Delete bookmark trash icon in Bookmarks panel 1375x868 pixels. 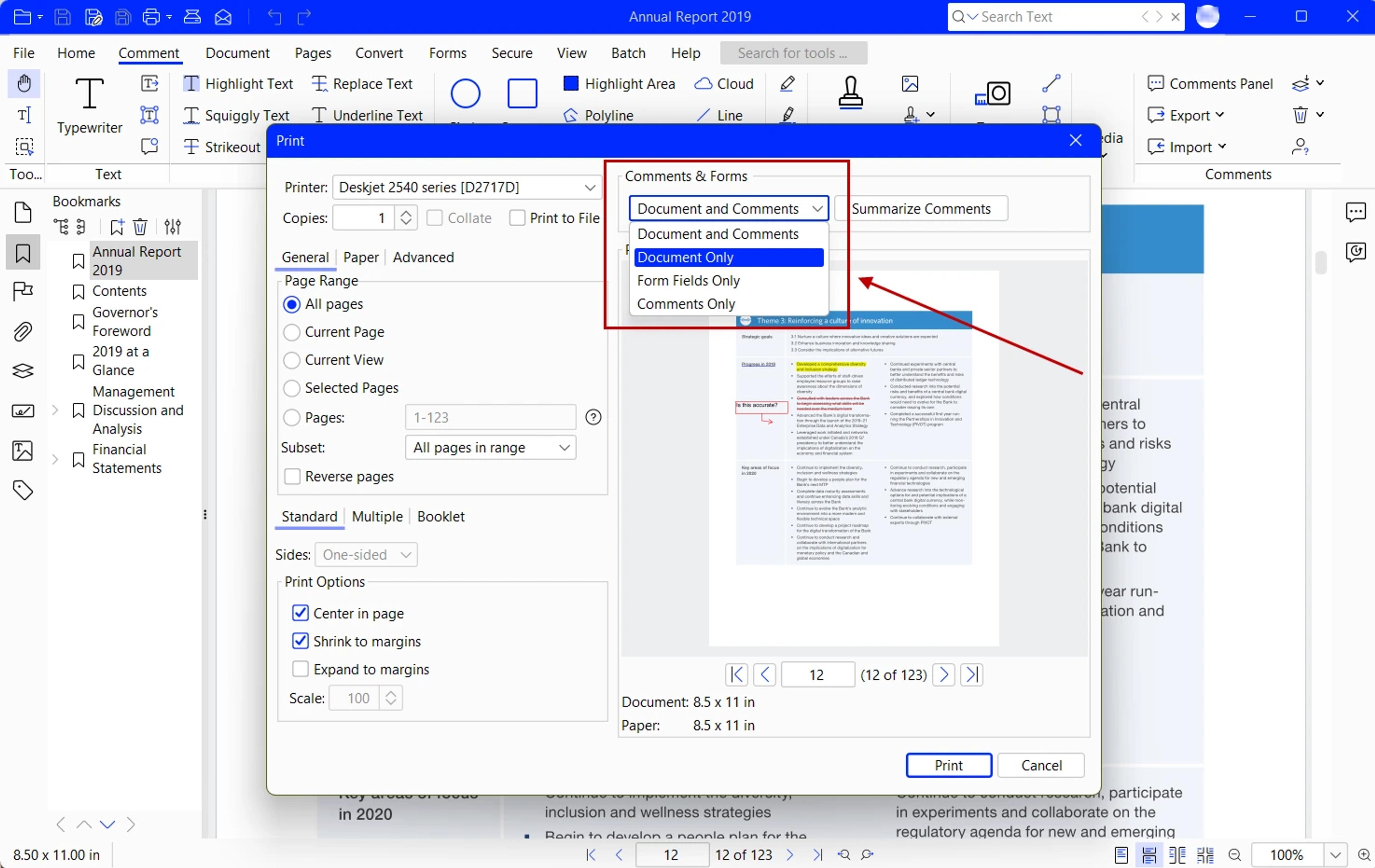click(x=140, y=227)
